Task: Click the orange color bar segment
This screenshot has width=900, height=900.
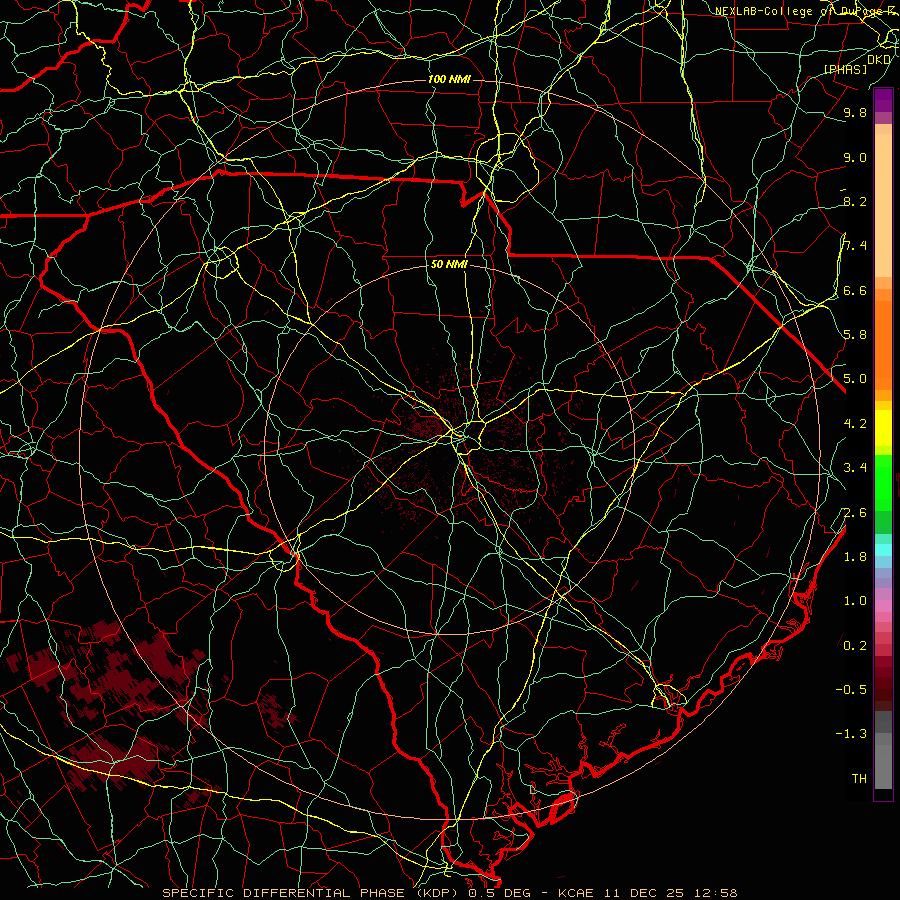Action: [x=883, y=345]
